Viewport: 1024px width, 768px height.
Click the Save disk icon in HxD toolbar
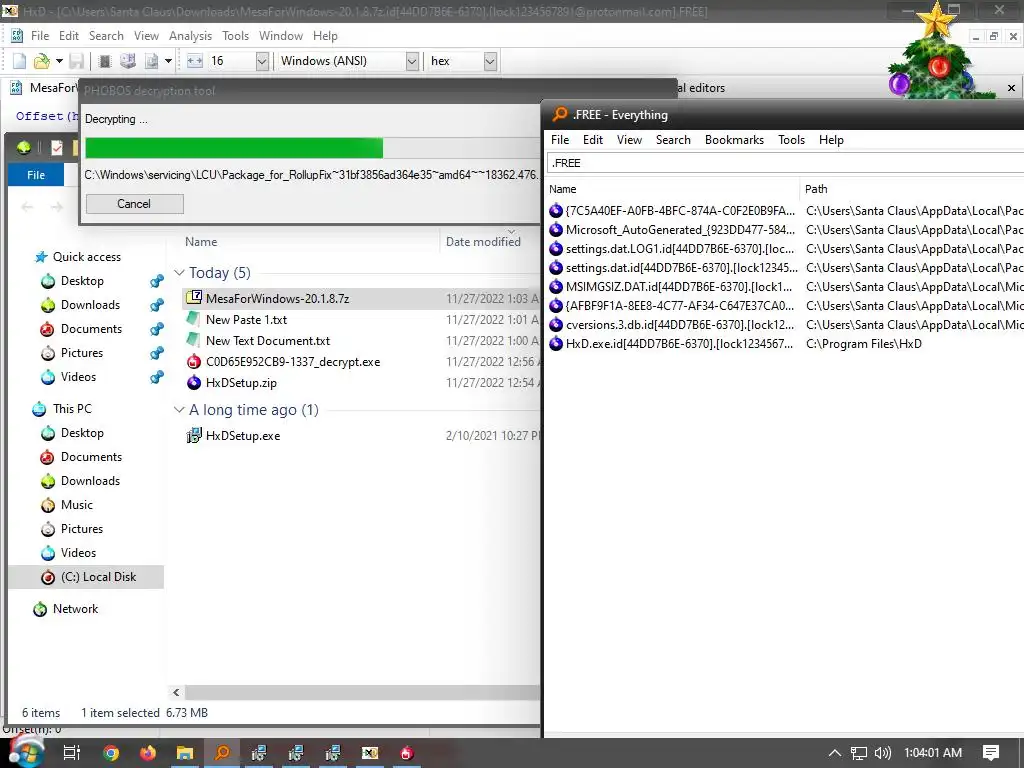tap(76, 61)
